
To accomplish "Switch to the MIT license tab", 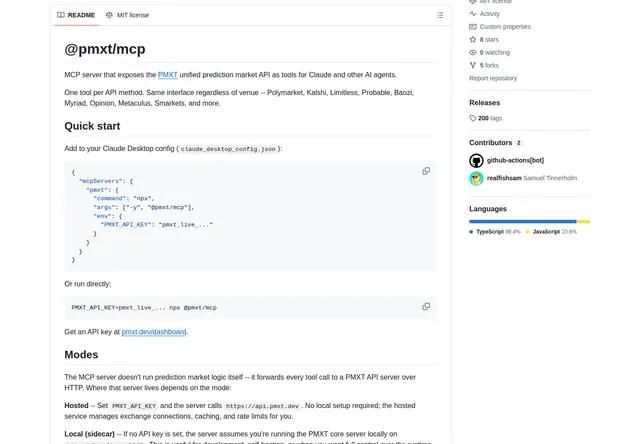I will pyautogui.click(x=127, y=15).
